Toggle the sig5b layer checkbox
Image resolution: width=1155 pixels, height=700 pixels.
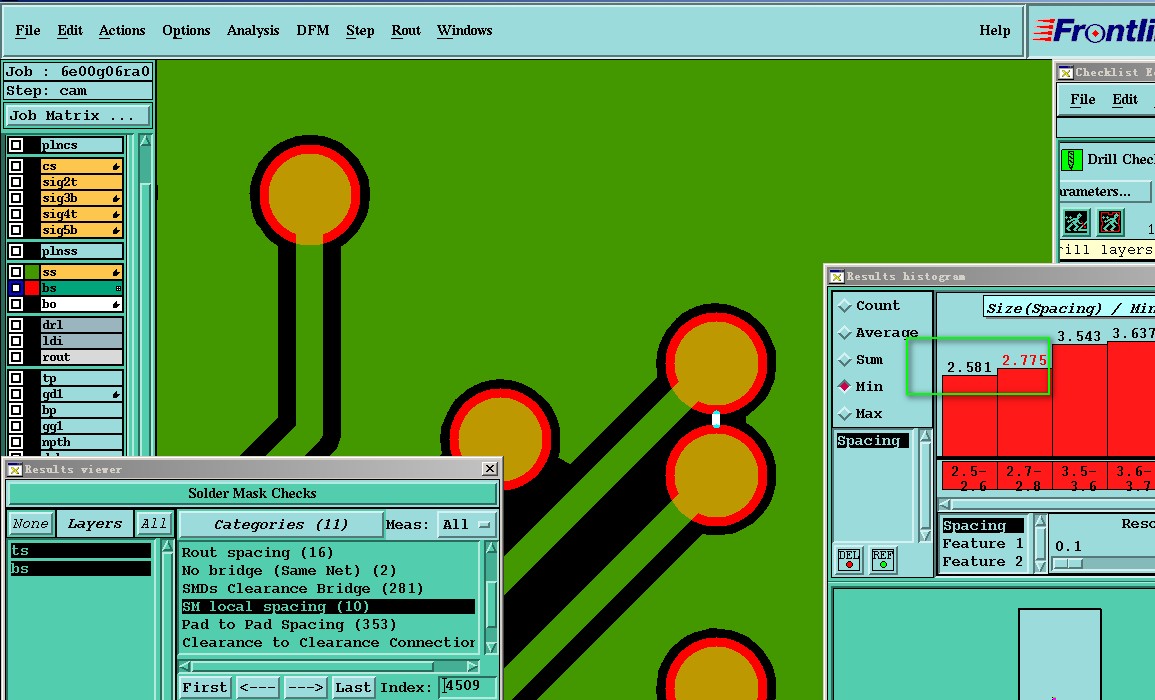[x=15, y=230]
